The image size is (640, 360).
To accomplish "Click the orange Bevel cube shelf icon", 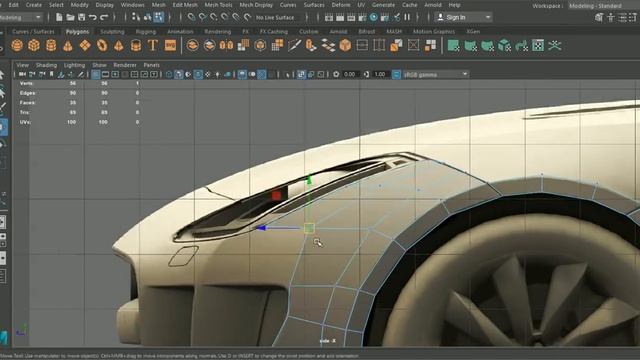I will point(345,45).
